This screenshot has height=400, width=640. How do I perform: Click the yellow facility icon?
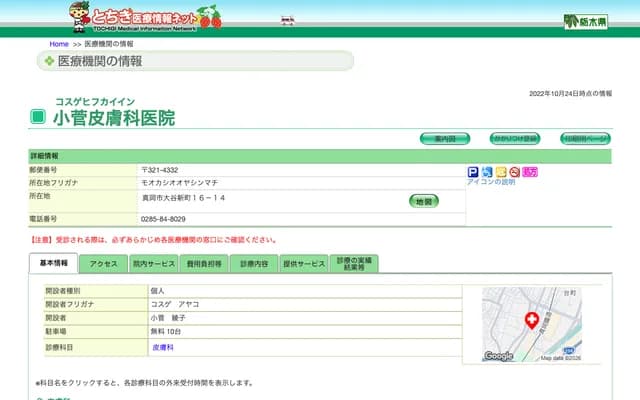501,172
